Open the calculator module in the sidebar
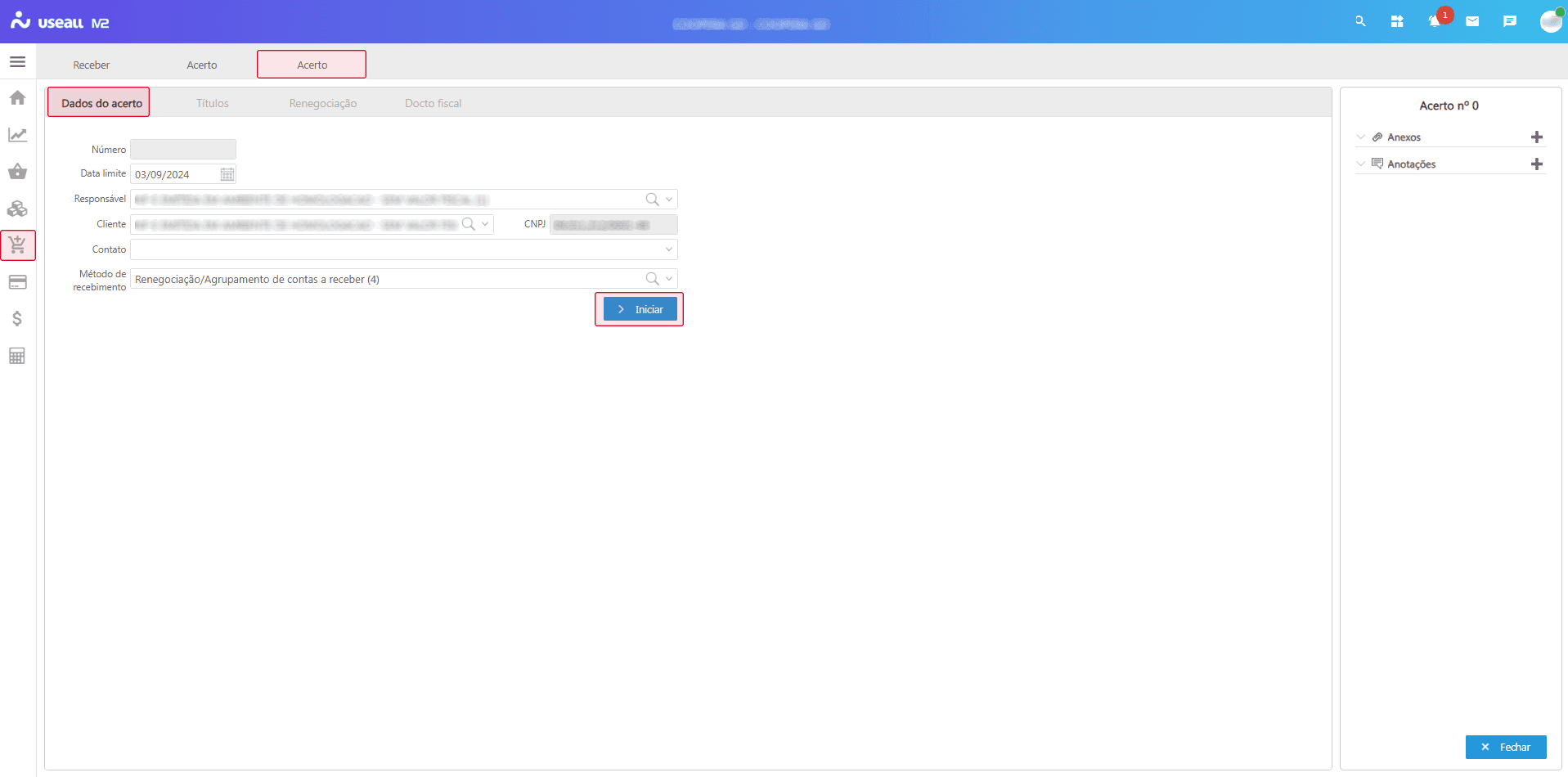Image resolution: width=1568 pixels, height=777 pixels. point(17,355)
